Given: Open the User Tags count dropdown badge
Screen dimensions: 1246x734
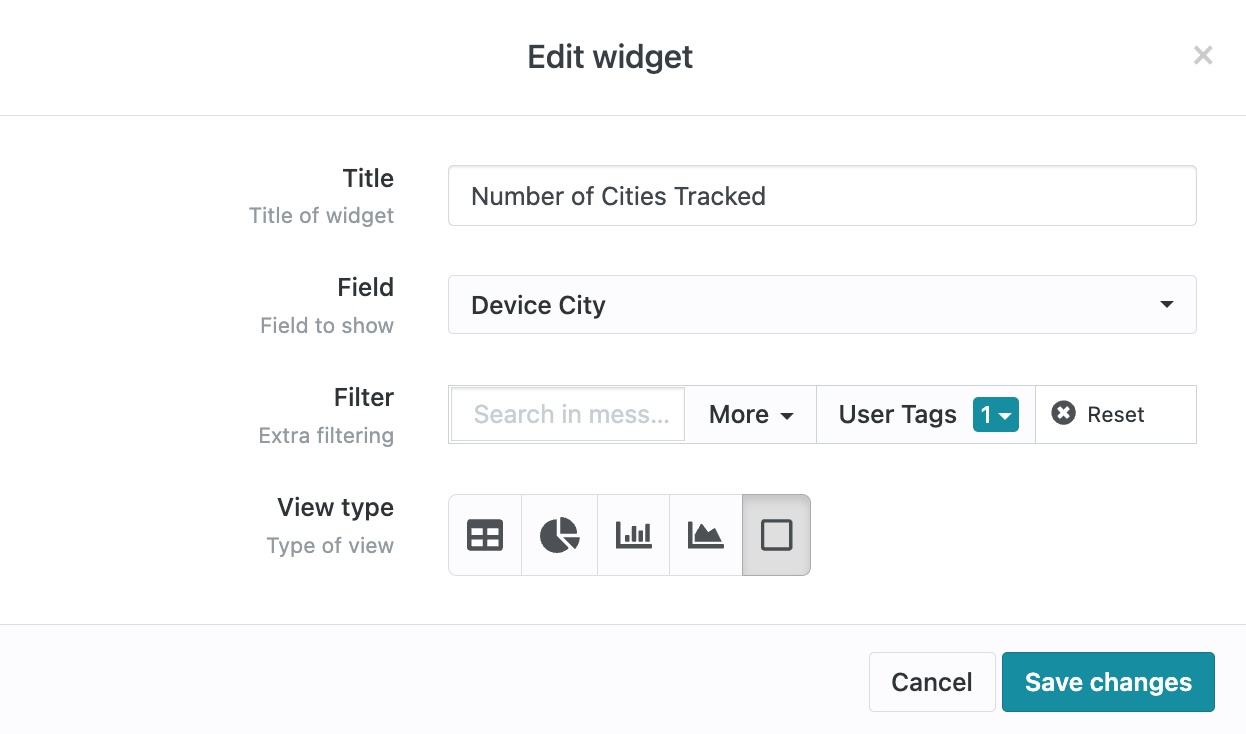Looking at the screenshot, I should click(x=995, y=414).
